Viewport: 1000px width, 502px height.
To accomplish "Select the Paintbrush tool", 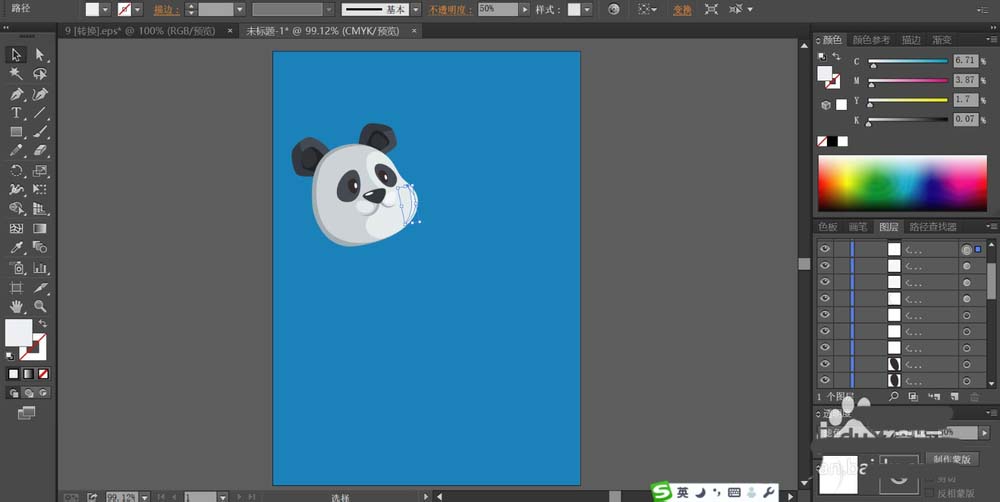I will [40, 132].
